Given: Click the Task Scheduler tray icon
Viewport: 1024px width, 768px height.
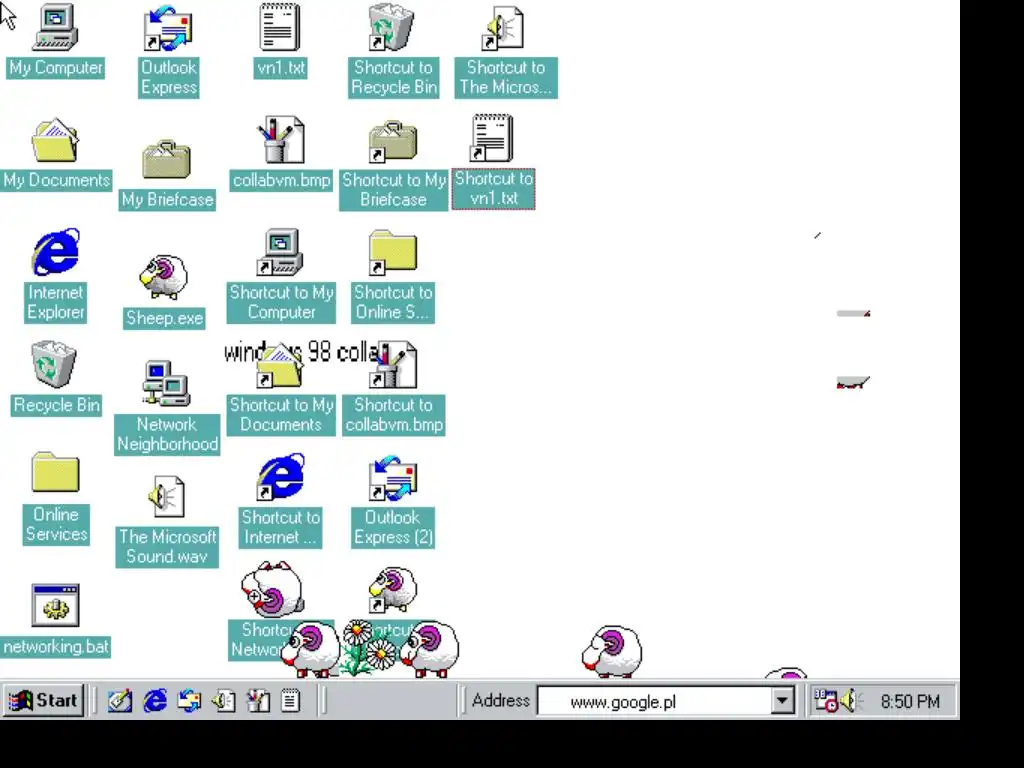Looking at the screenshot, I should coord(825,701).
